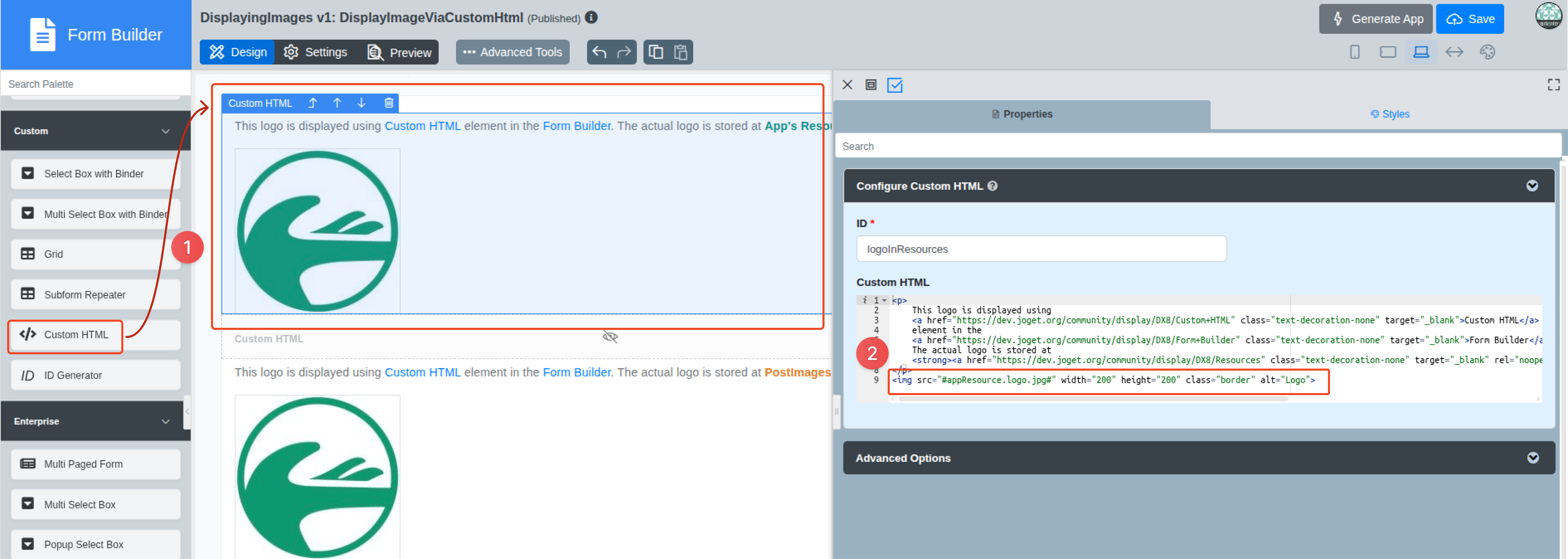Switch to desktop laptop view icon

pyautogui.click(x=1421, y=52)
